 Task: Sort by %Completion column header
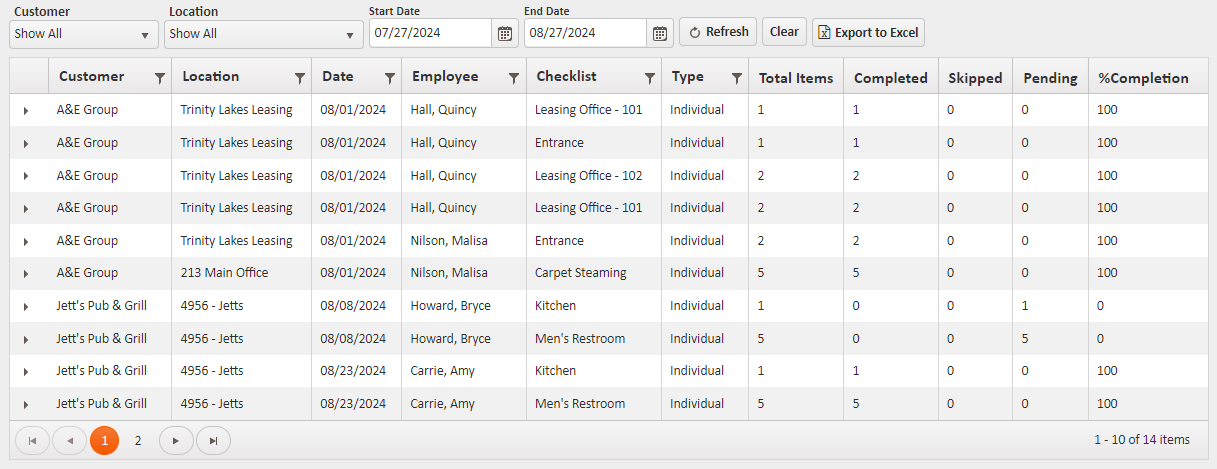[x=1143, y=78]
